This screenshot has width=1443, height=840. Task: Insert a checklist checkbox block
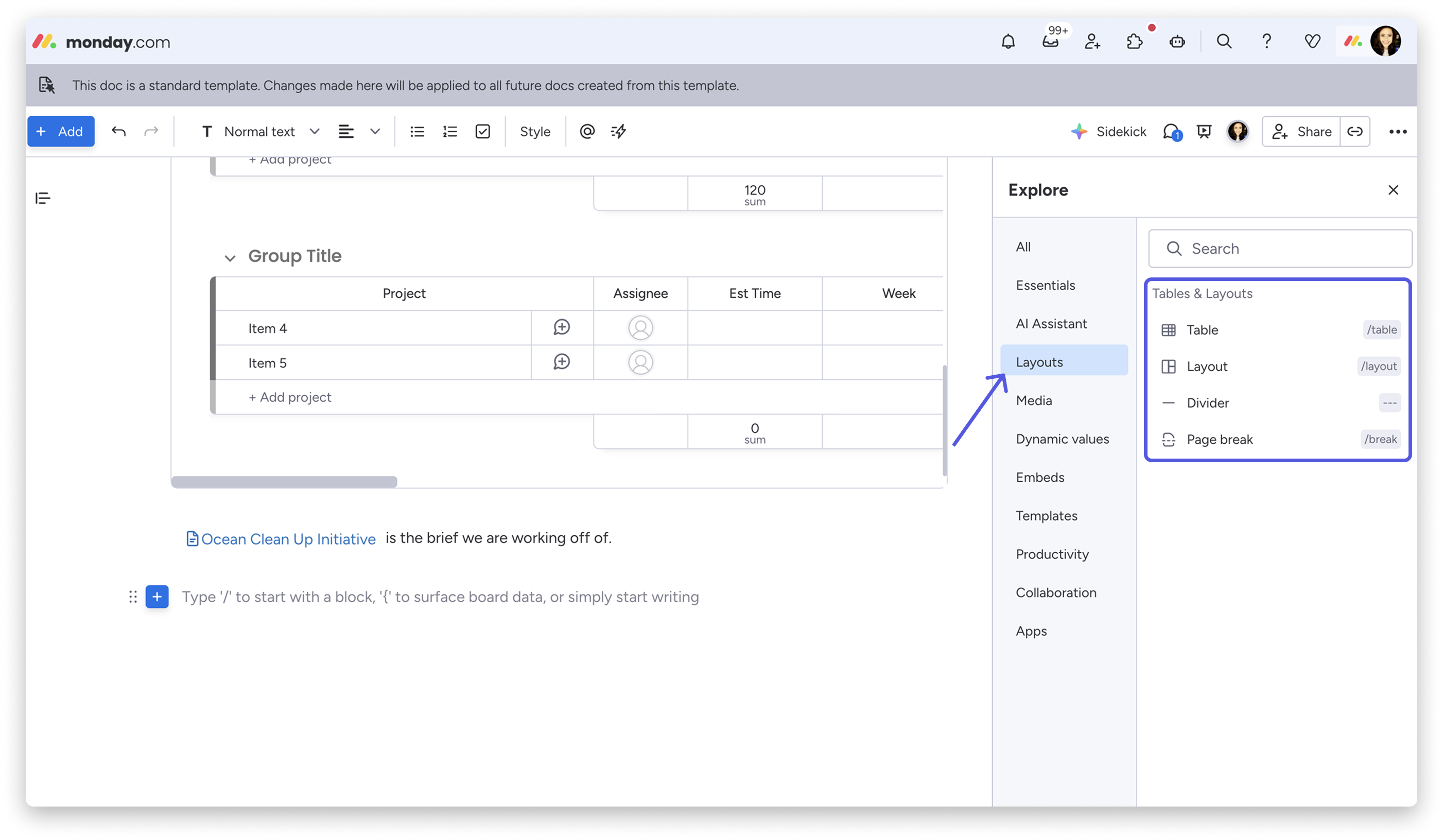point(483,132)
